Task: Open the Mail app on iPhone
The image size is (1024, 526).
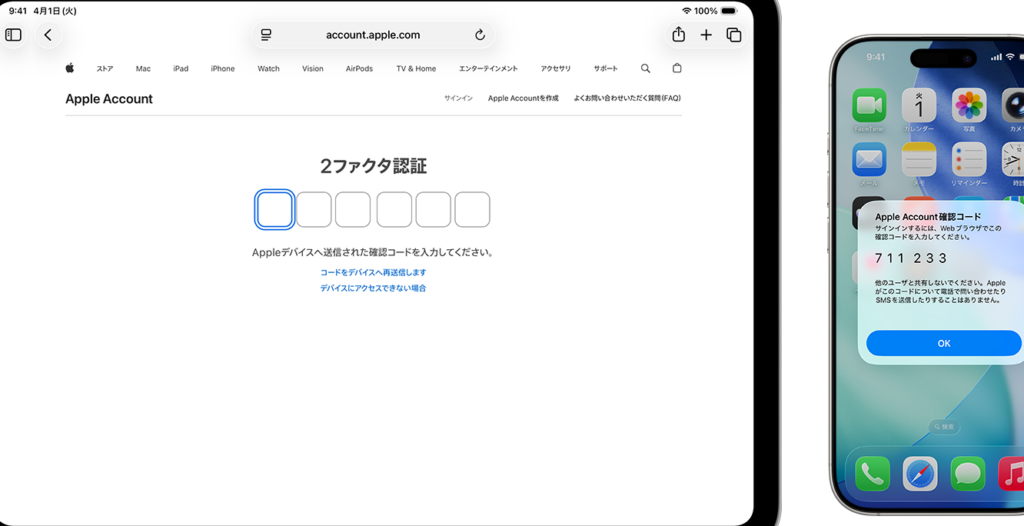Action: 869,159
